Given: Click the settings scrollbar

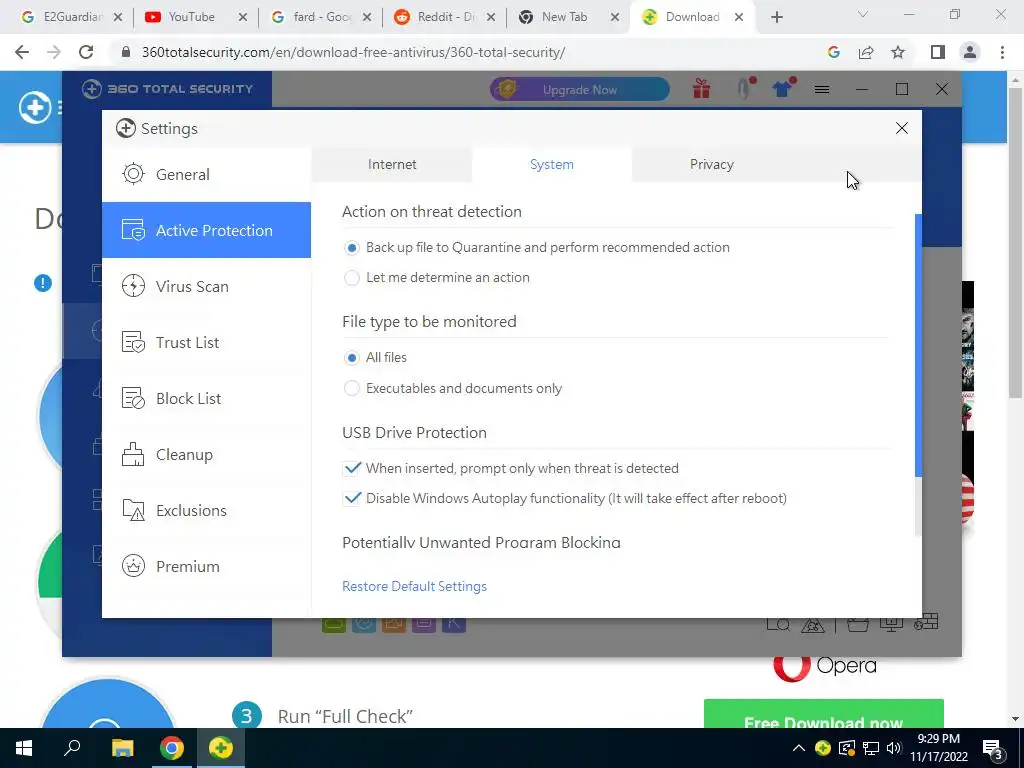Looking at the screenshot, I should (918, 345).
